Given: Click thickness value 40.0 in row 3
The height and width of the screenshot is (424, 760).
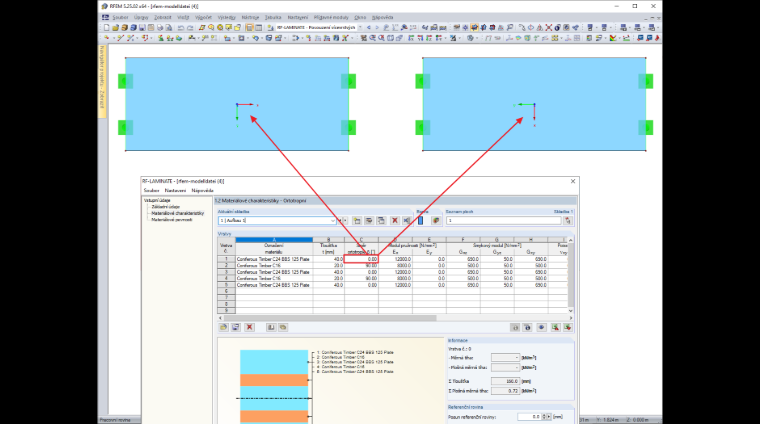Looking at the screenshot, I should [x=329, y=272].
